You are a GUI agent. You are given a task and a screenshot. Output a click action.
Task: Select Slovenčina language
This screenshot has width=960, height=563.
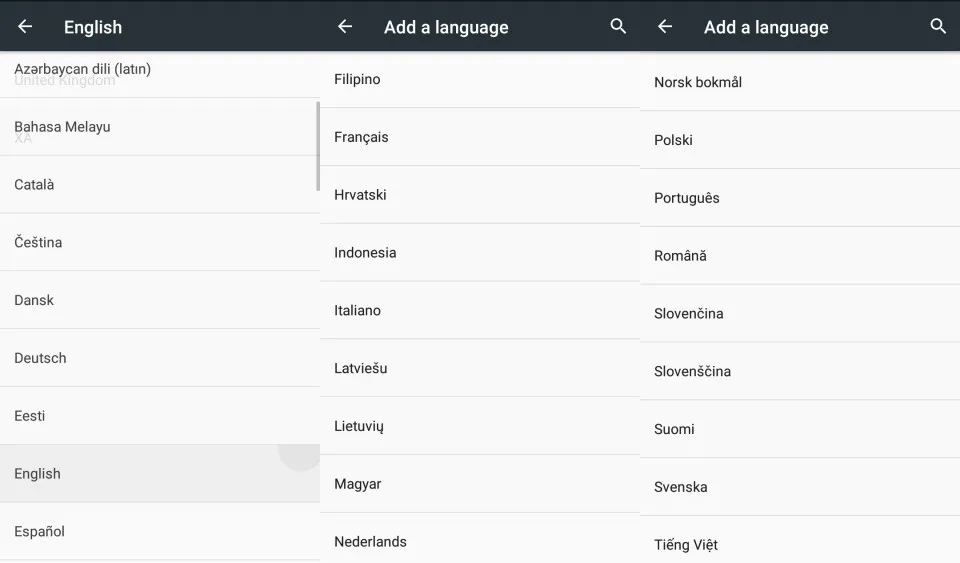[x=800, y=314]
